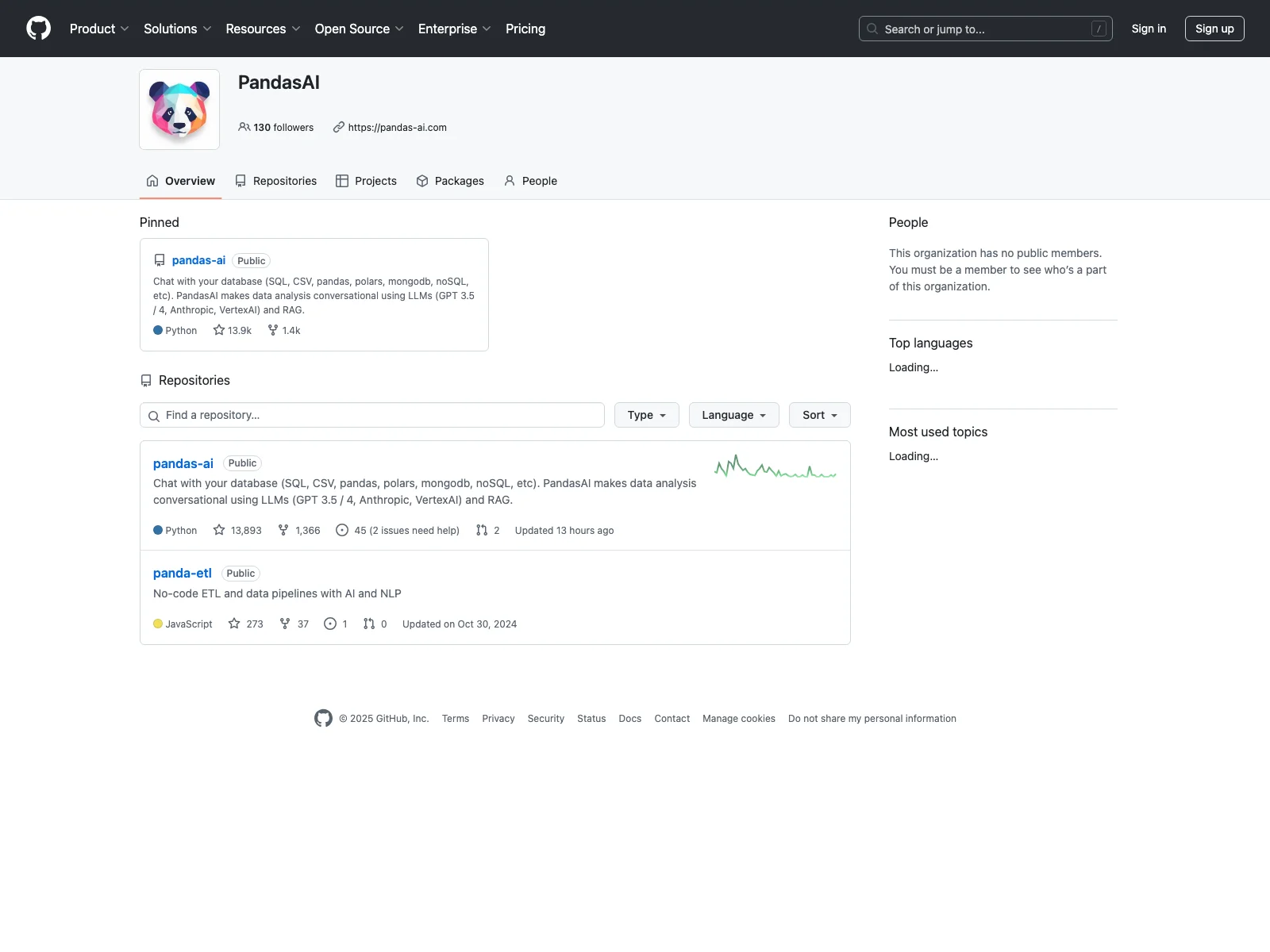Click the followers people icon
Image resolution: width=1270 pixels, height=952 pixels.
click(x=244, y=127)
